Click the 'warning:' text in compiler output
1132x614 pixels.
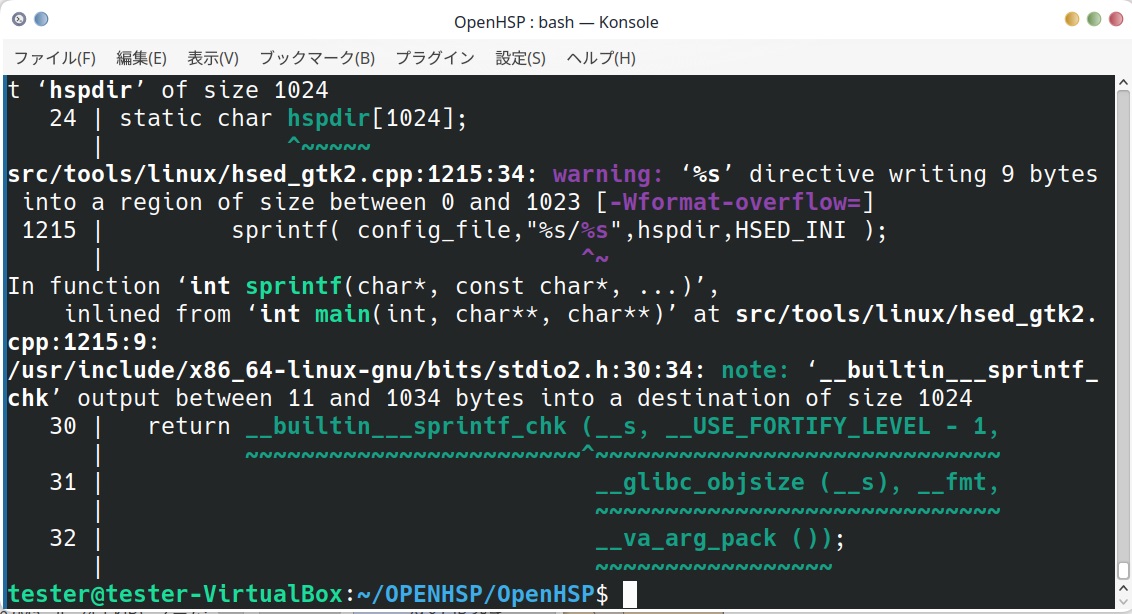pyautogui.click(x=607, y=174)
